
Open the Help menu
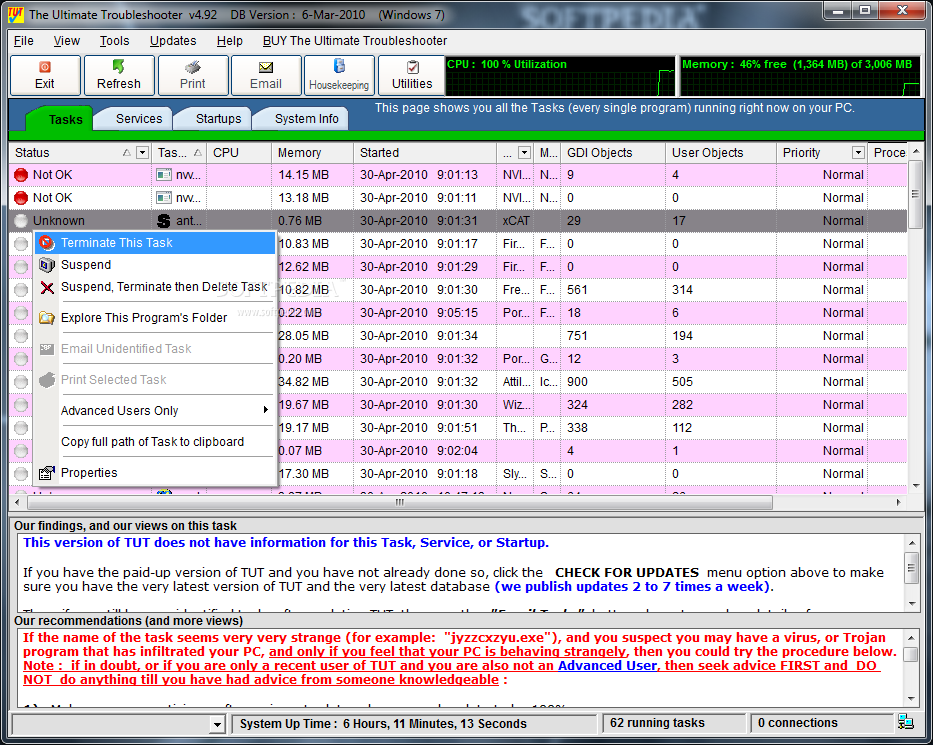pos(230,40)
